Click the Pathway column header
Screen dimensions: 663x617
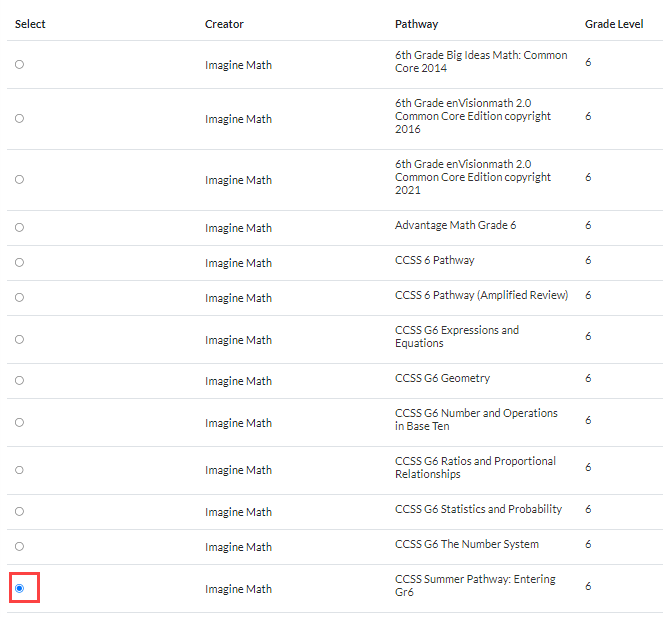click(x=416, y=24)
